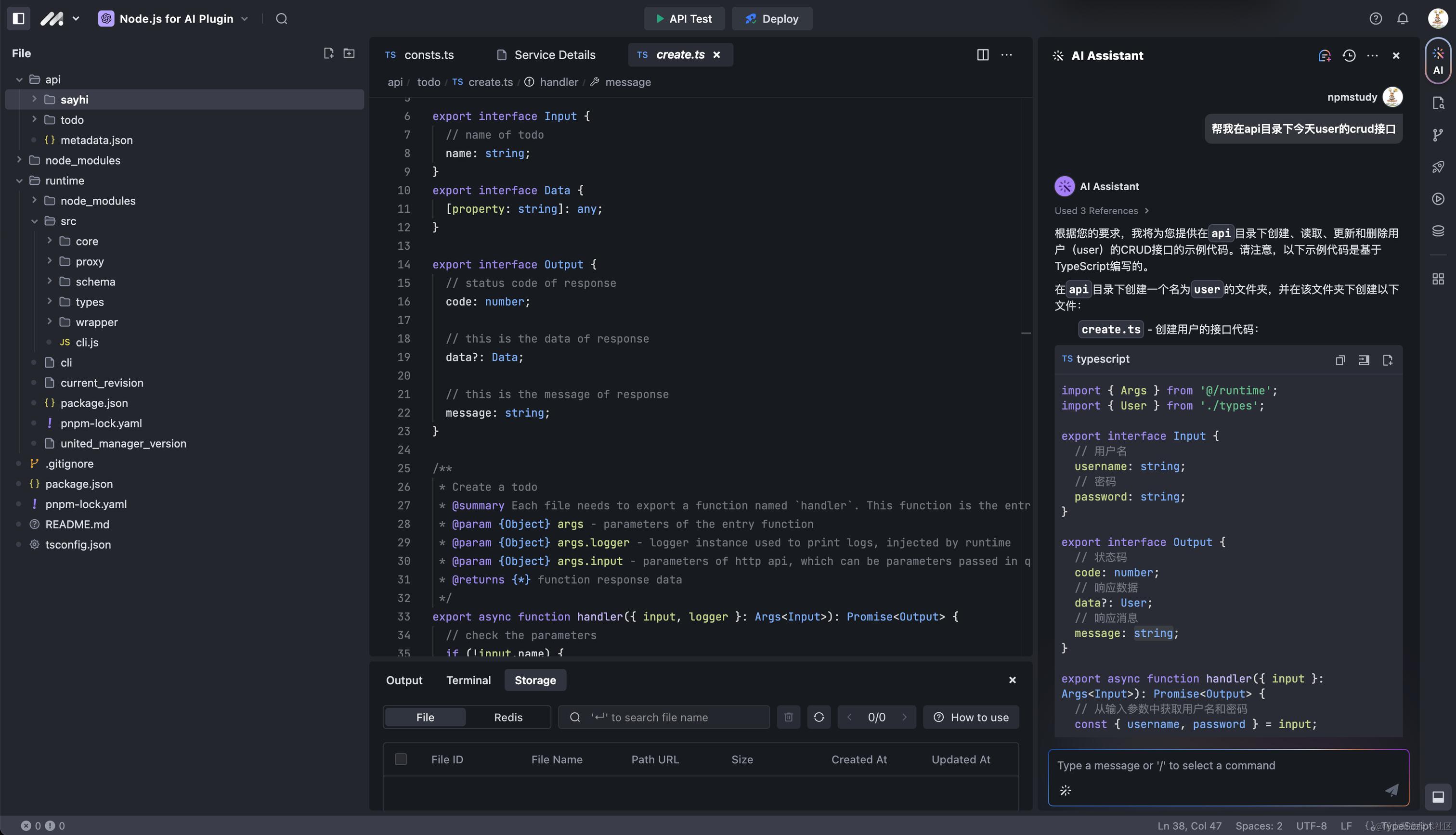Open source control branch icon in right sidebar
Image resolution: width=1456 pixels, height=835 pixels.
[x=1438, y=135]
